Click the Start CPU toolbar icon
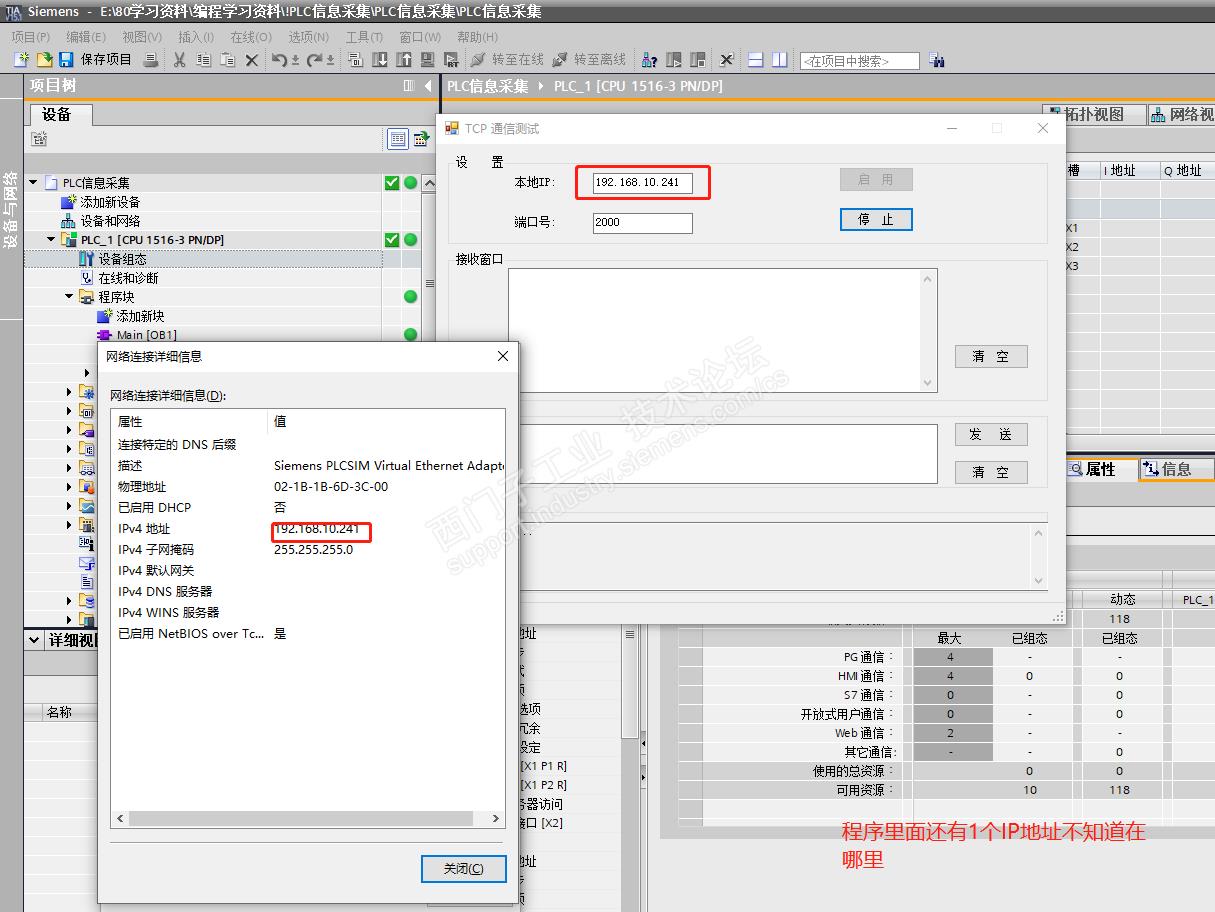The image size is (1215, 912). click(674, 60)
